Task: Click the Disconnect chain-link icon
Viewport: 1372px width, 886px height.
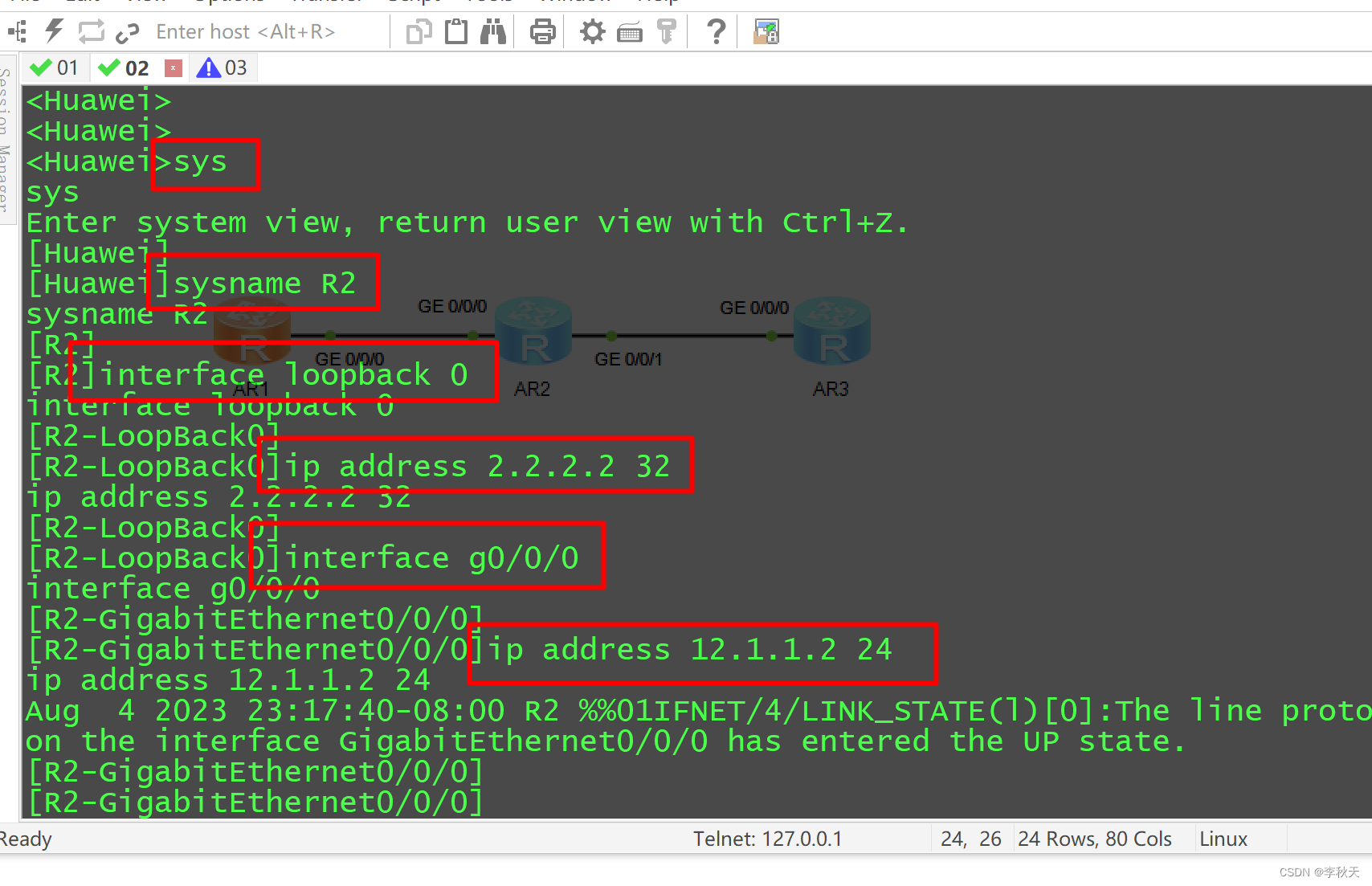Action: (128, 33)
